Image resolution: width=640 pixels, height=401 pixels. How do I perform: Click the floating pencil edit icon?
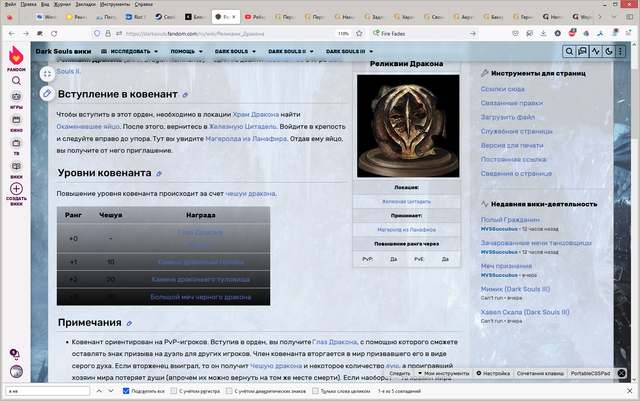point(47,94)
